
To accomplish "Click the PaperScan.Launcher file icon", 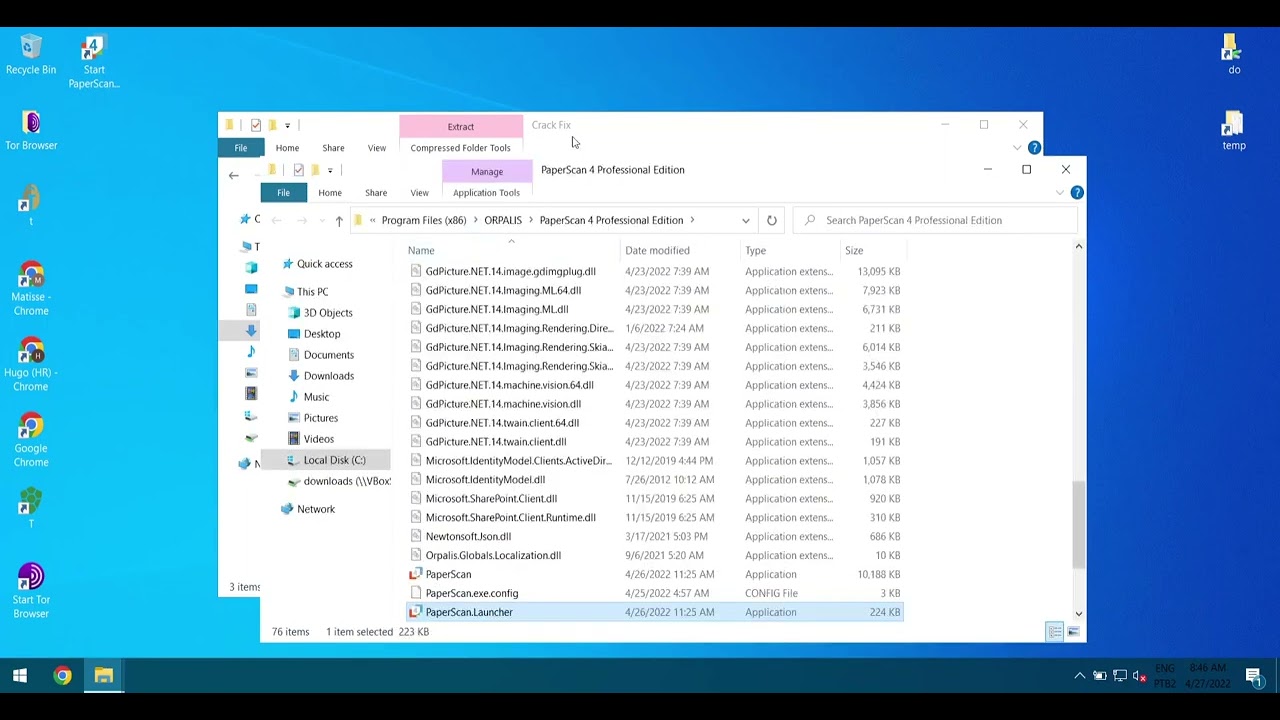I will [x=415, y=612].
